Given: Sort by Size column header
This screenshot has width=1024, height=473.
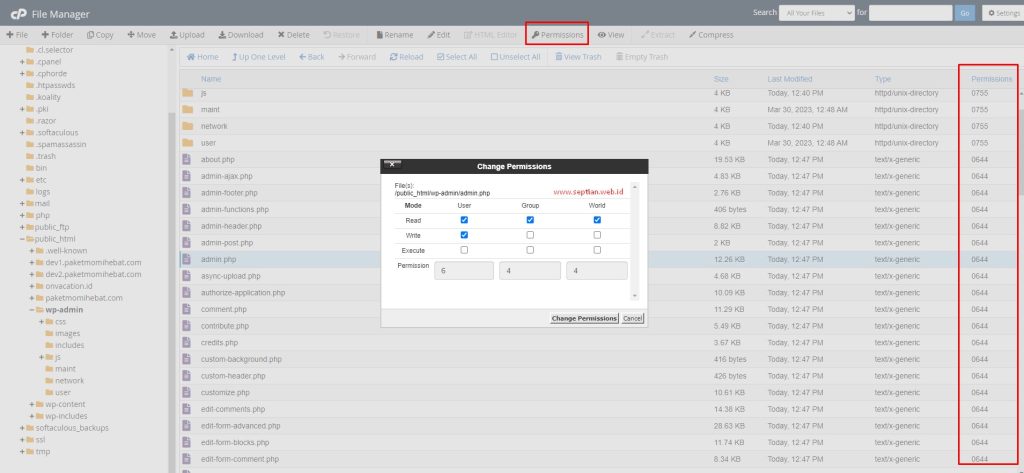Looking at the screenshot, I should tap(721, 79).
